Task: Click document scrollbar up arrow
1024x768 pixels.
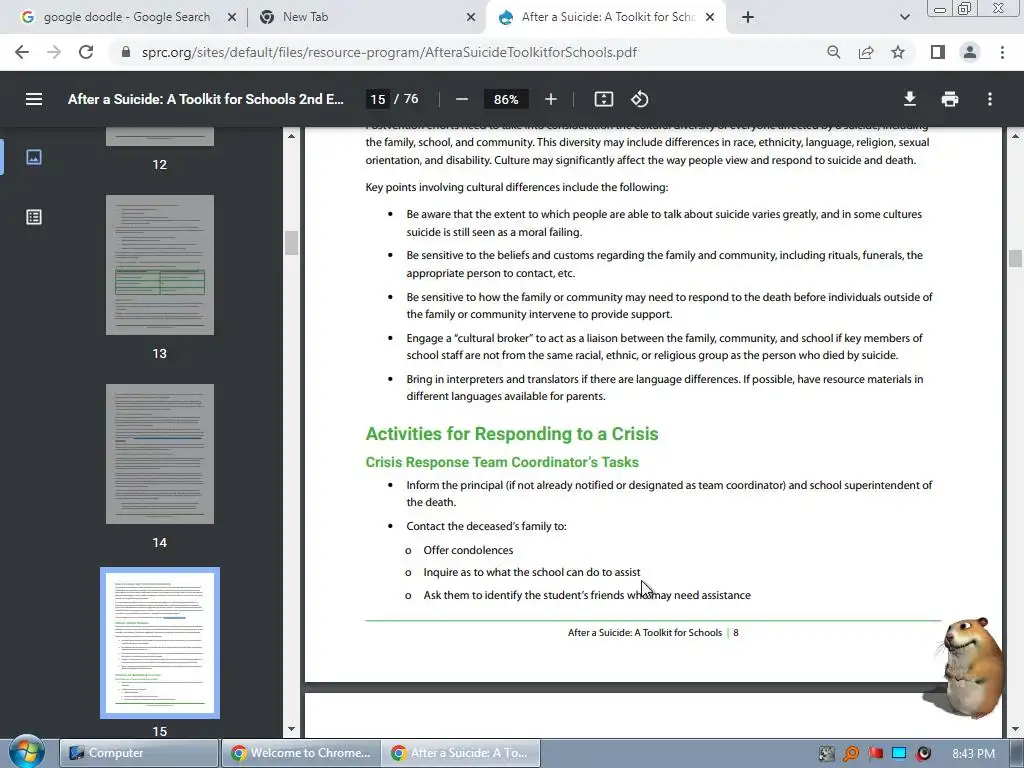Action: click(x=1015, y=136)
